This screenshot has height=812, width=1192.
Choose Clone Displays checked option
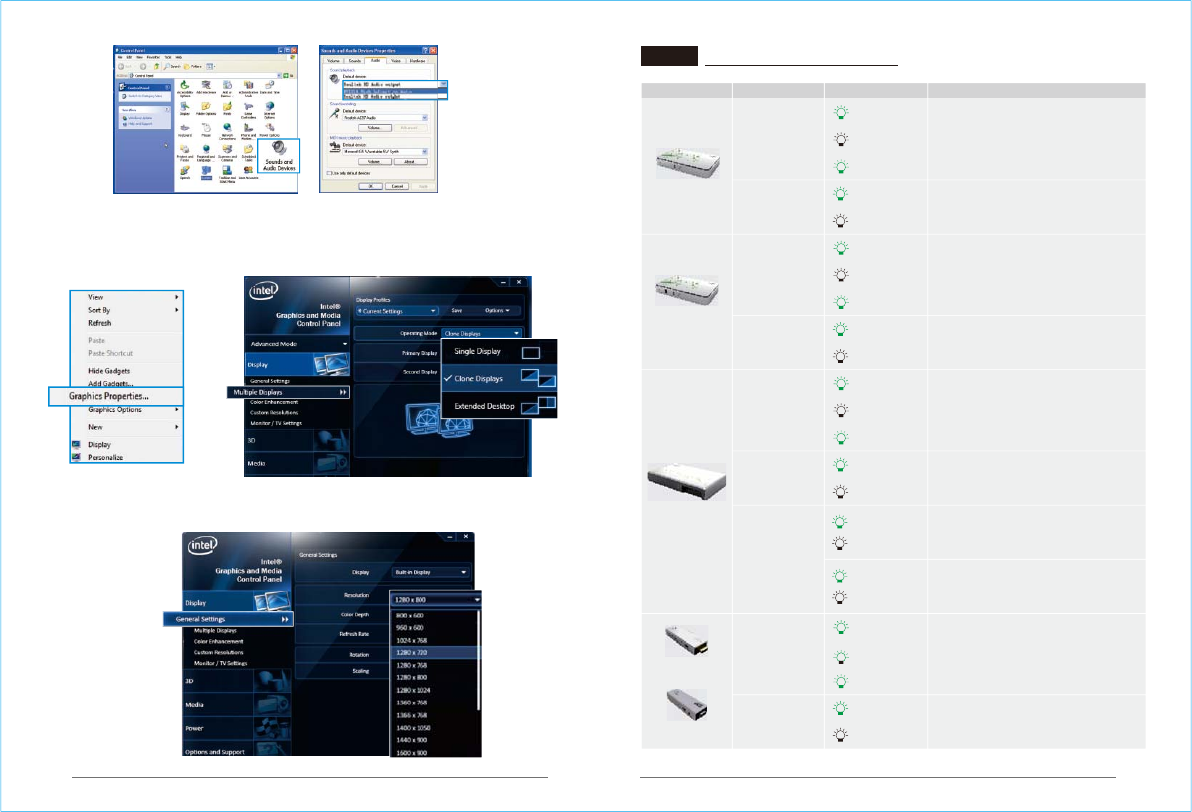tap(499, 379)
